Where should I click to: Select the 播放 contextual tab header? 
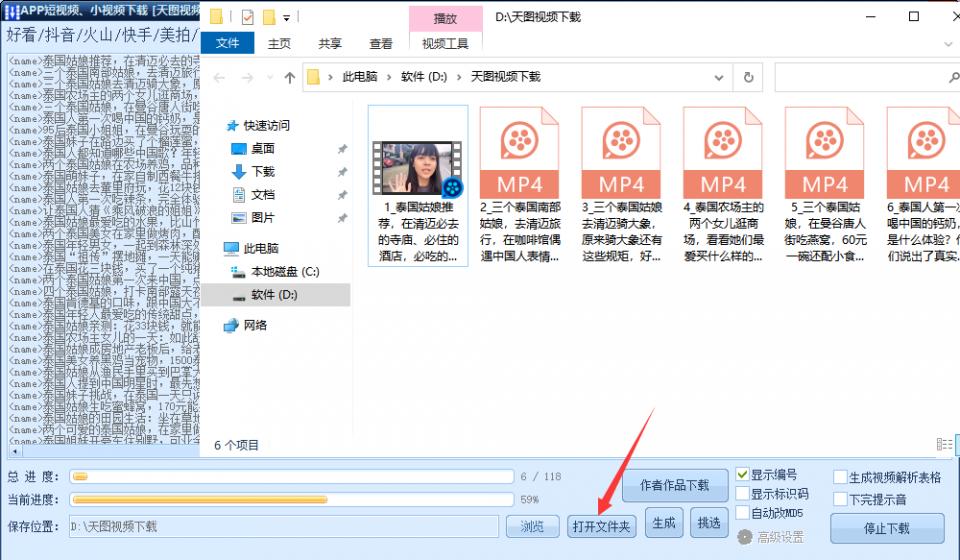point(445,18)
